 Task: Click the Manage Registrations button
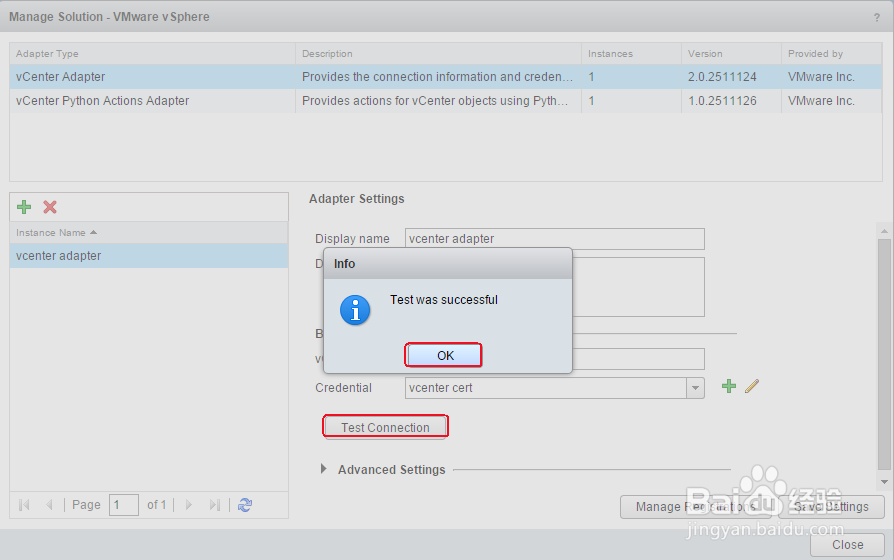coord(696,506)
